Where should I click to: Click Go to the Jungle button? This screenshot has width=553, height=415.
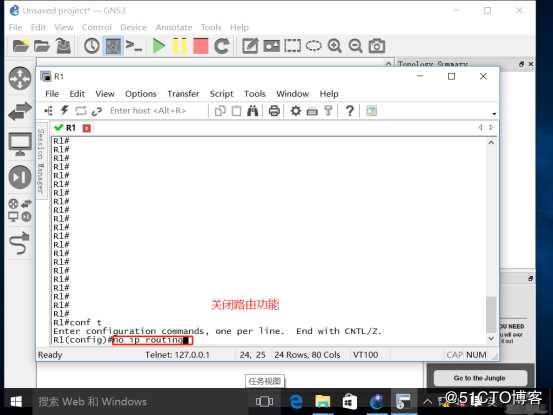(x=480, y=378)
